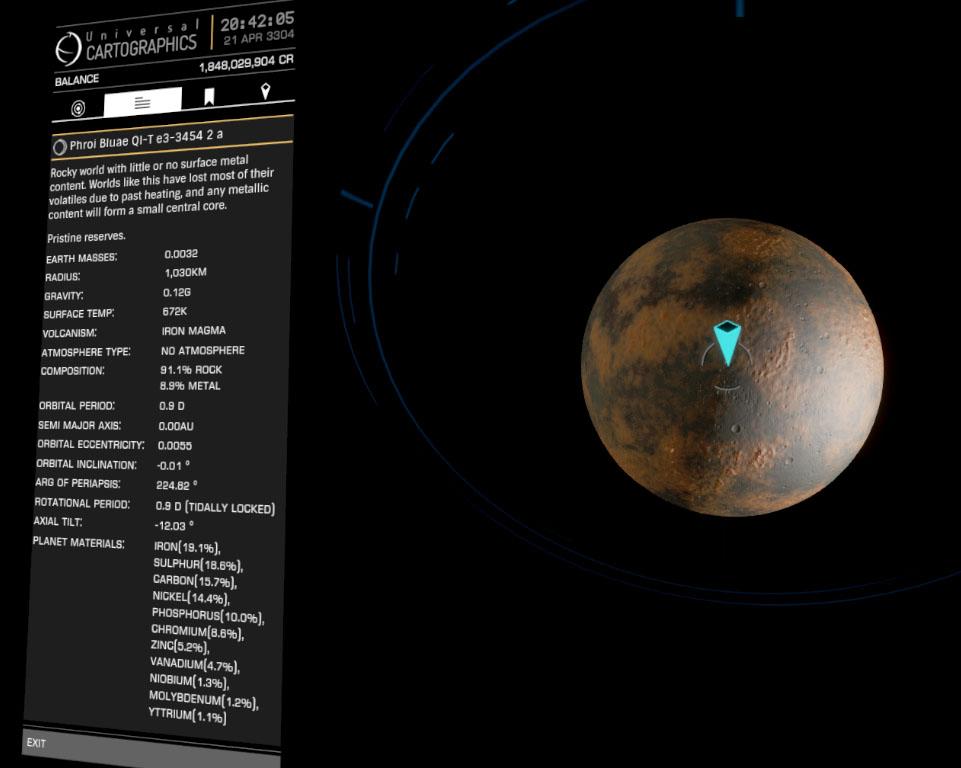Select the details list tab
Screen dimensions: 961x768
coord(143,102)
